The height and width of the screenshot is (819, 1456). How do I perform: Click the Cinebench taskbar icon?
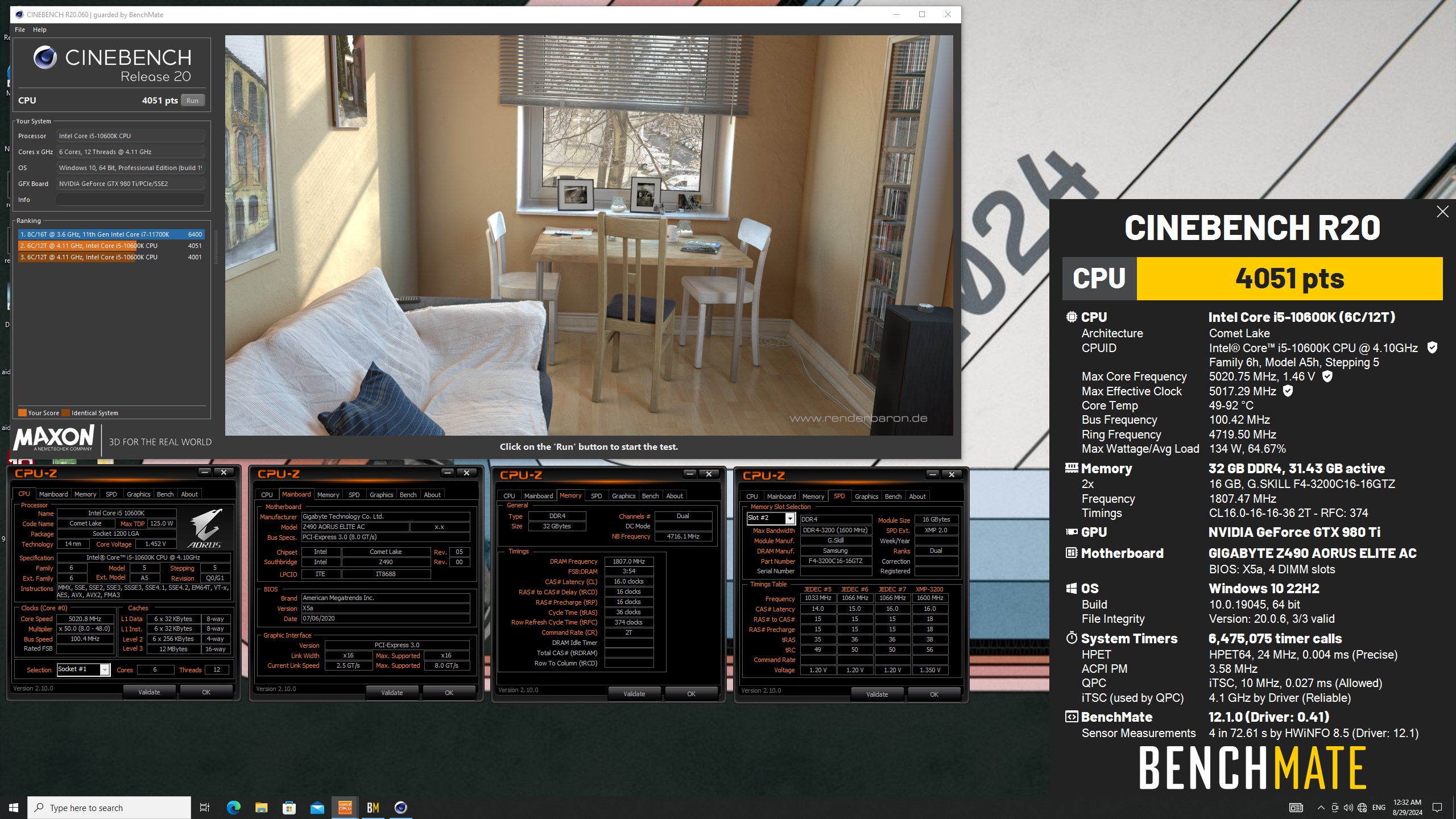[x=401, y=808]
